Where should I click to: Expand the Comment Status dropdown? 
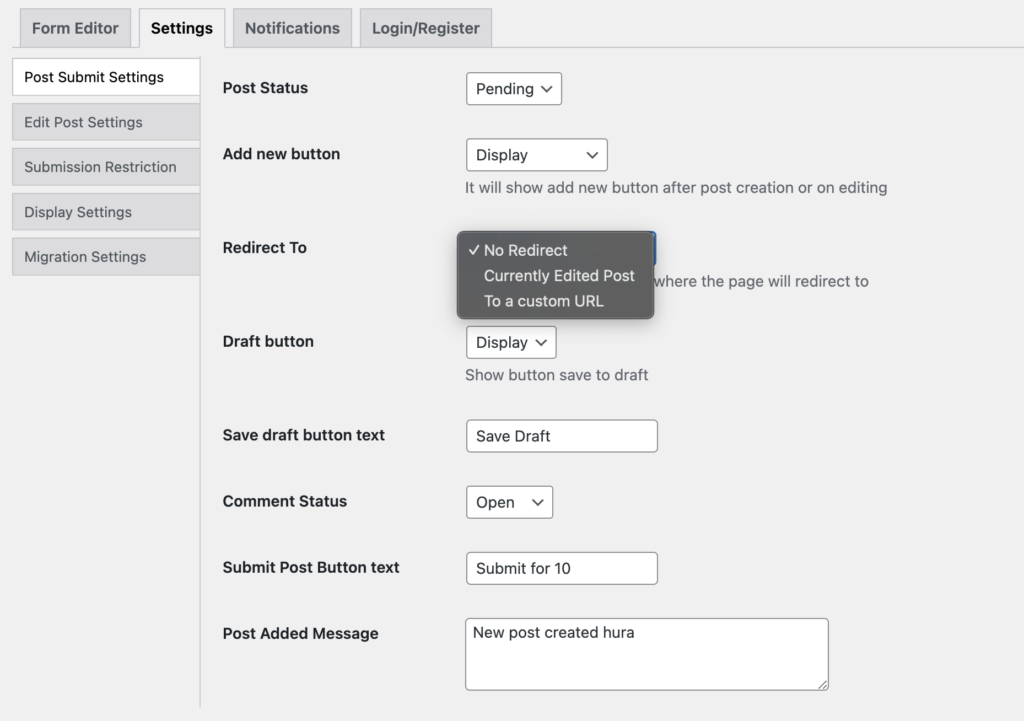click(x=508, y=502)
